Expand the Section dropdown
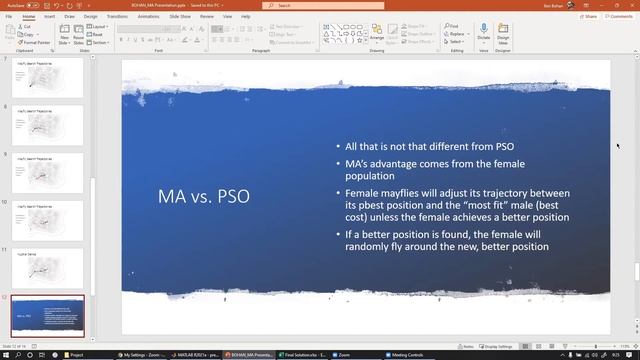Image resolution: width=640 pixels, height=360 pixels. pos(98,42)
